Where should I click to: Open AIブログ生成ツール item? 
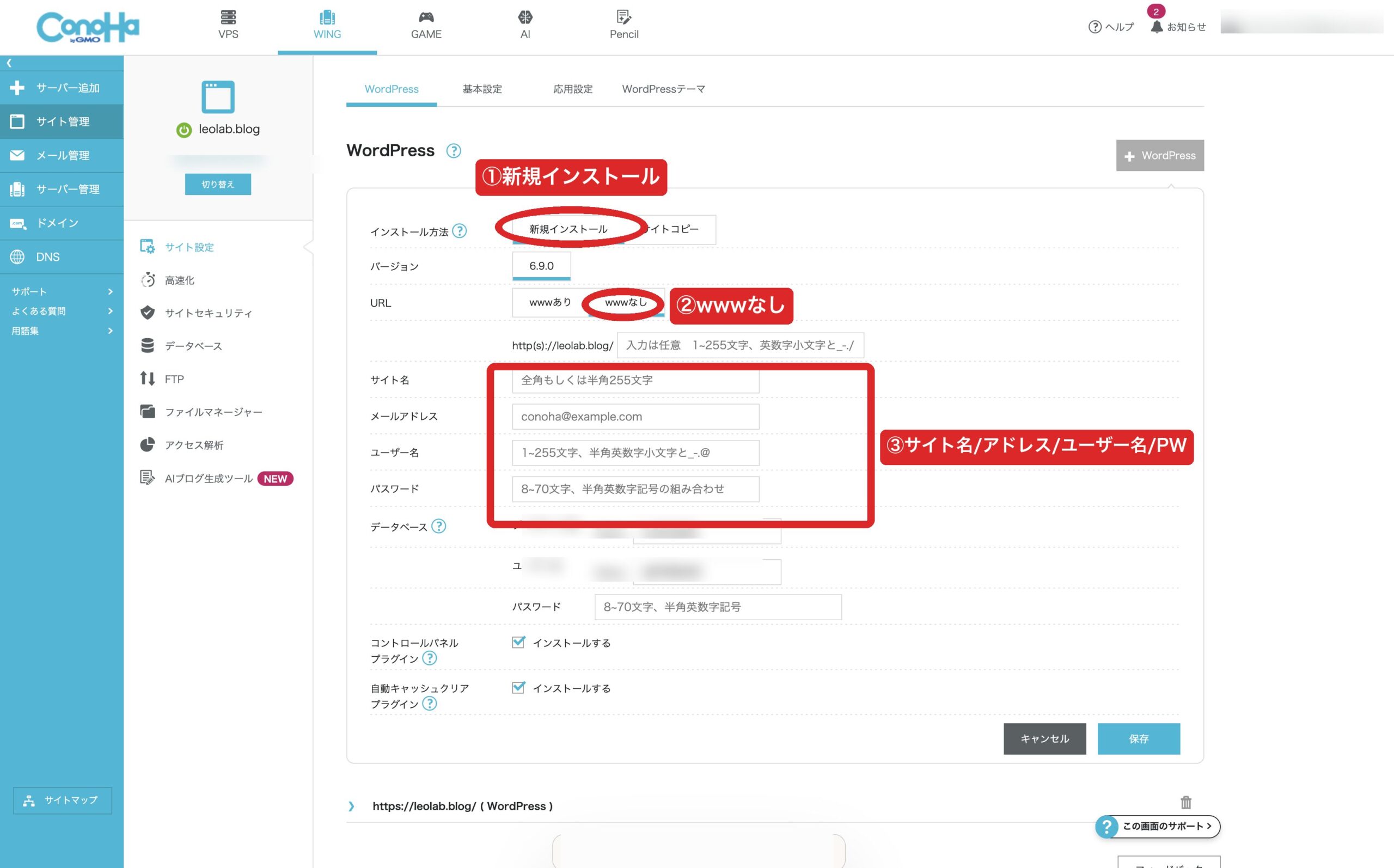pyautogui.click(x=216, y=478)
